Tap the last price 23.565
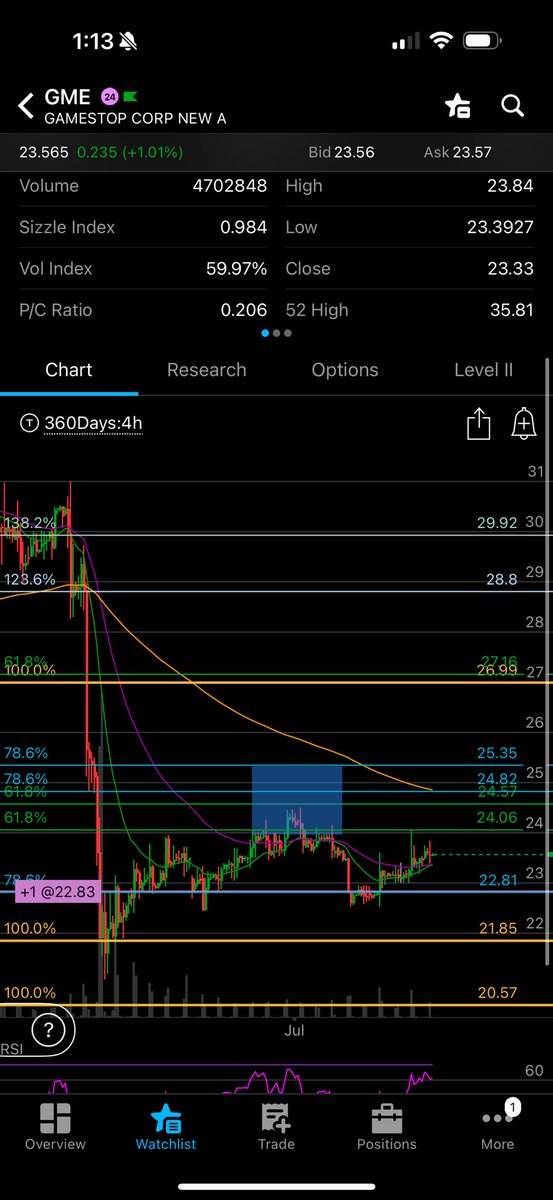Image resolution: width=553 pixels, height=1200 pixels. point(44,152)
